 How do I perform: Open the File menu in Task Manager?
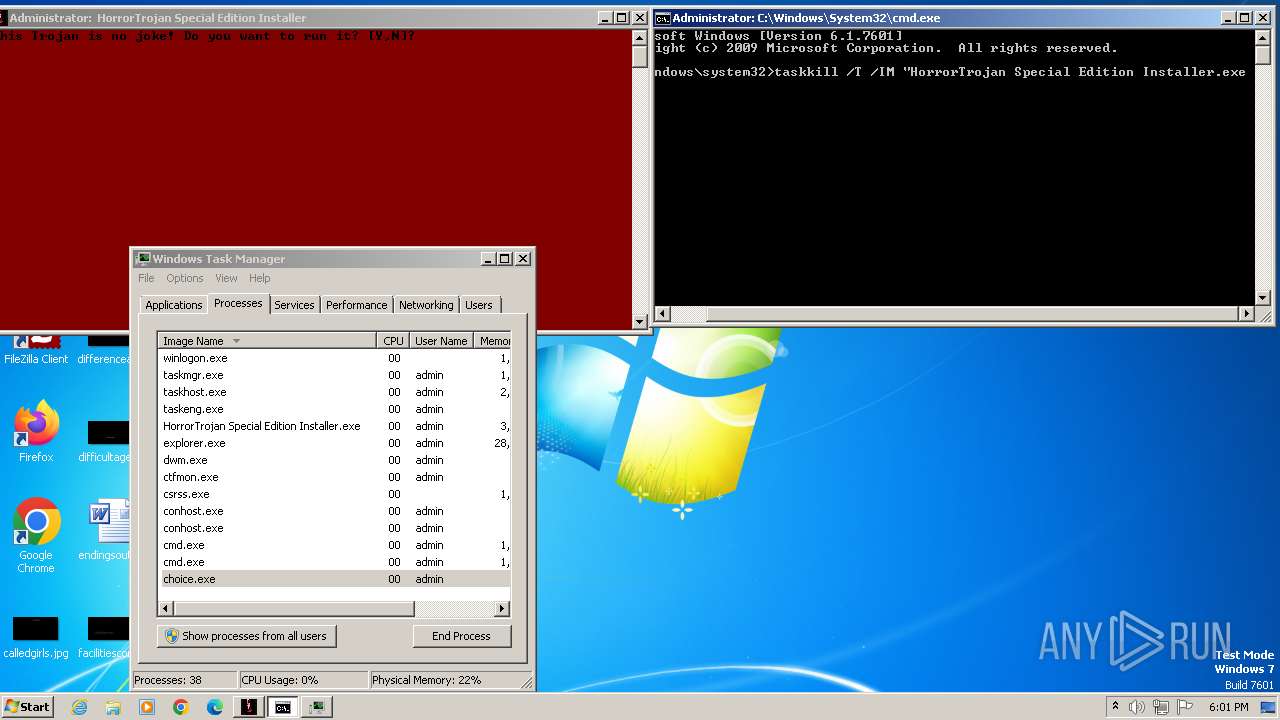146,278
